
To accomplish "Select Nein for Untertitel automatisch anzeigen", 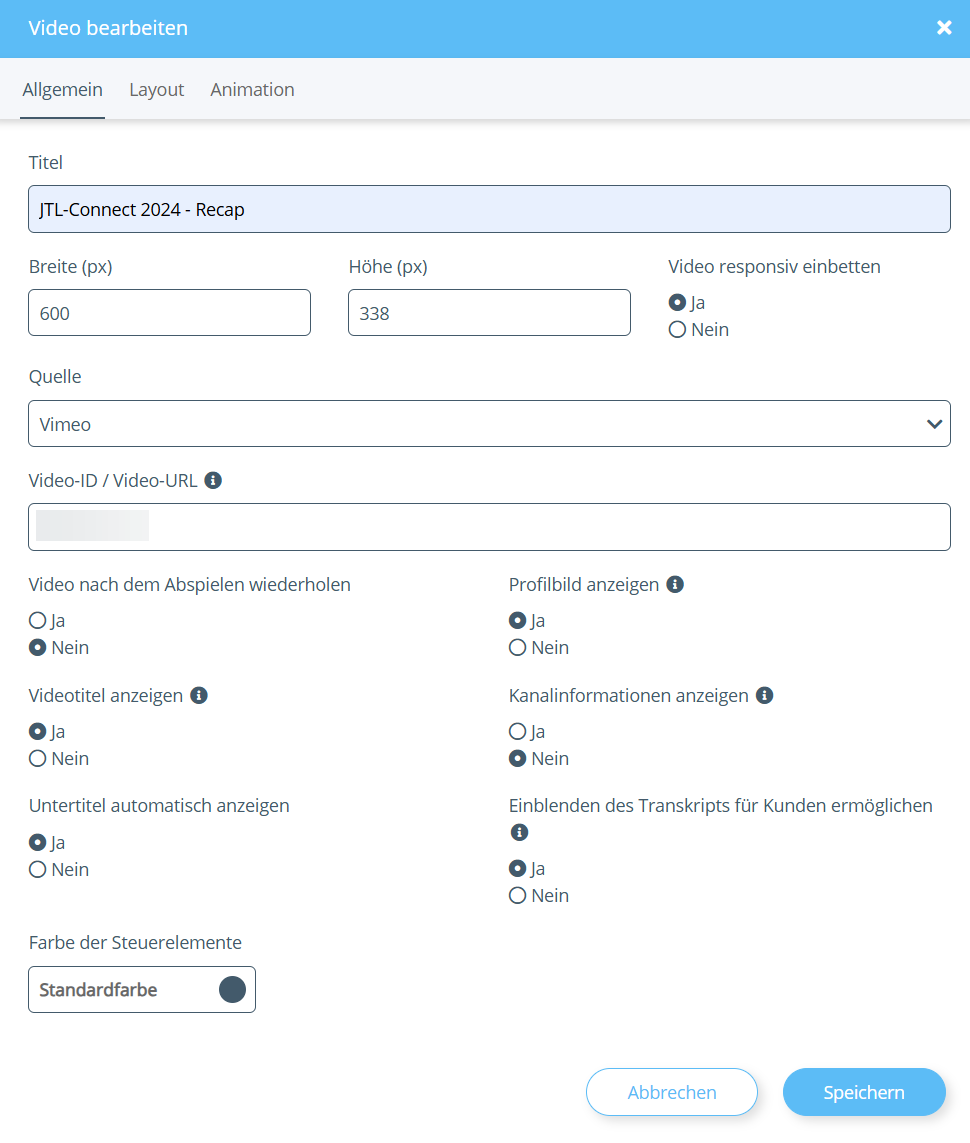I will click(38, 870).
